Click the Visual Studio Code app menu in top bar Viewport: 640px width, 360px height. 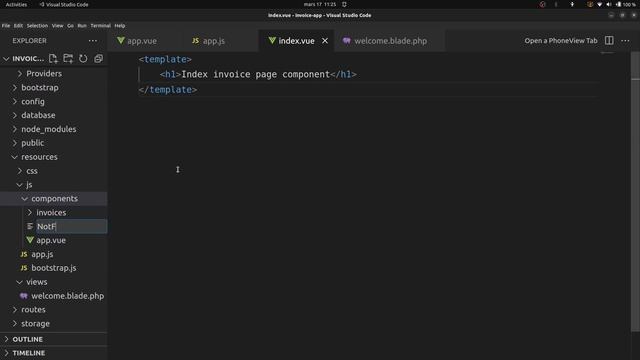[64, 4]
